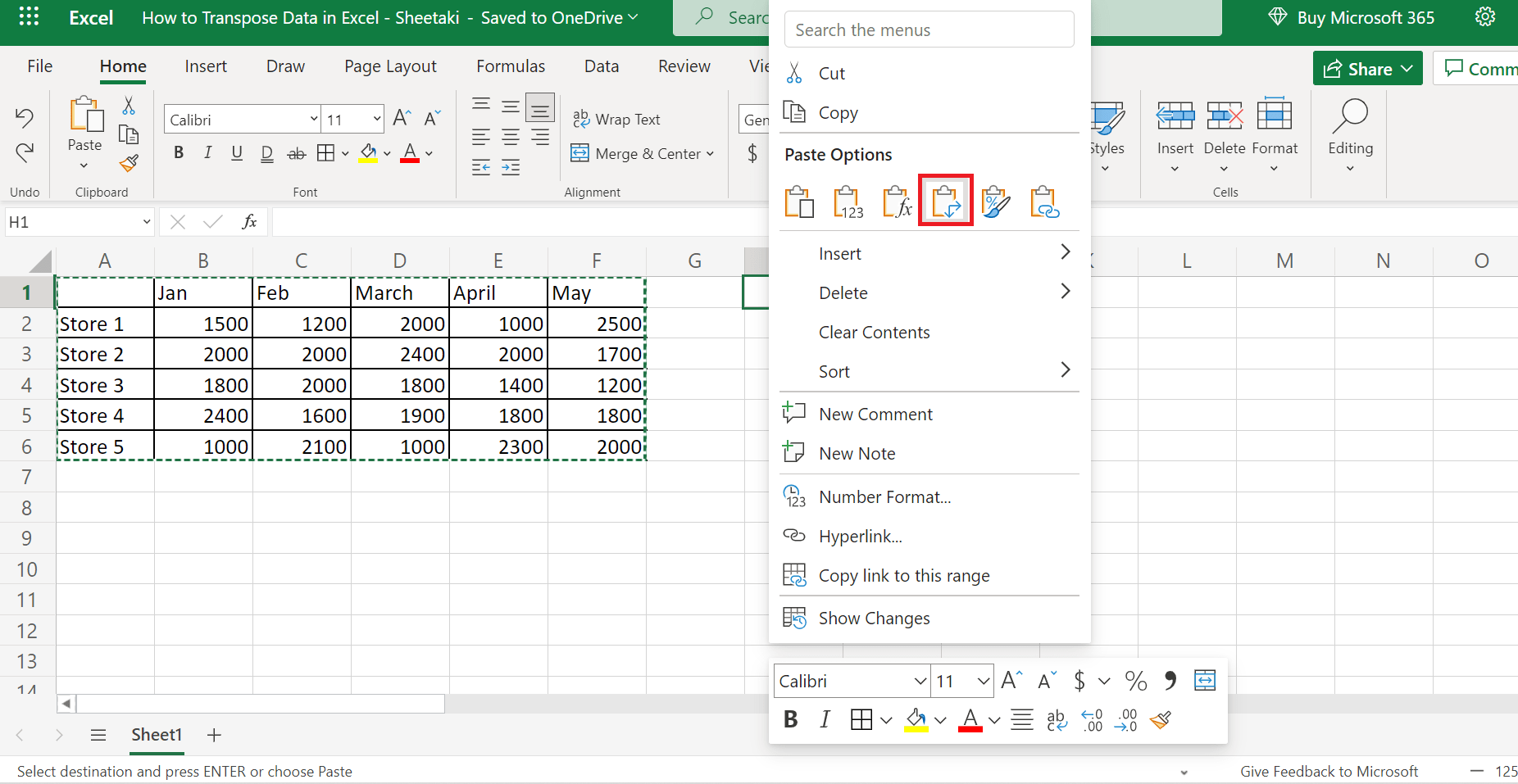The height and width of the screenshot is (784, 1518).
Task: Switch to the Formulas ribbon tab
Action: pyautogui.click(x=510, y=66)
